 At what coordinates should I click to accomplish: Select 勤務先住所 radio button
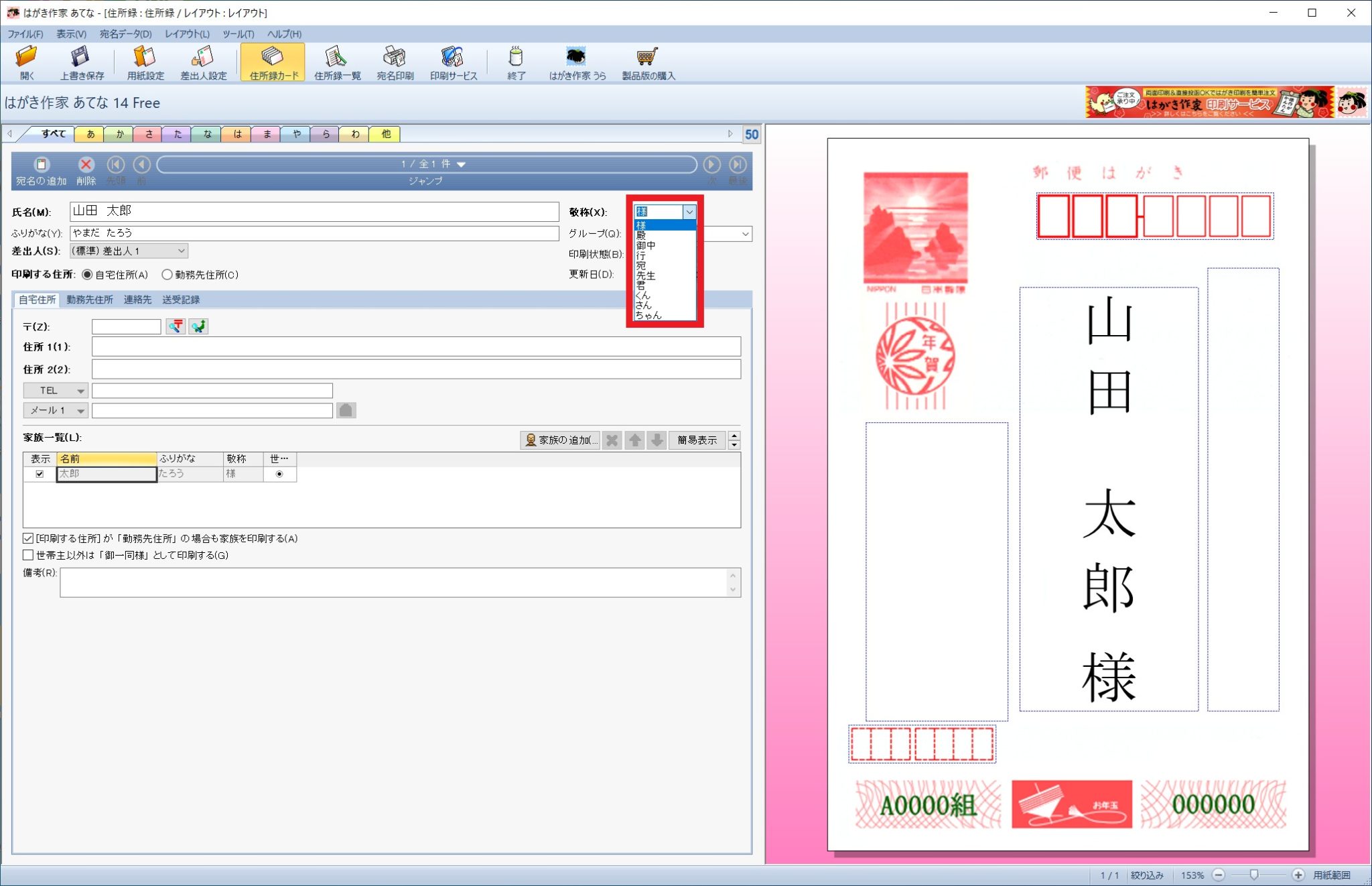[x=167, y=275]
